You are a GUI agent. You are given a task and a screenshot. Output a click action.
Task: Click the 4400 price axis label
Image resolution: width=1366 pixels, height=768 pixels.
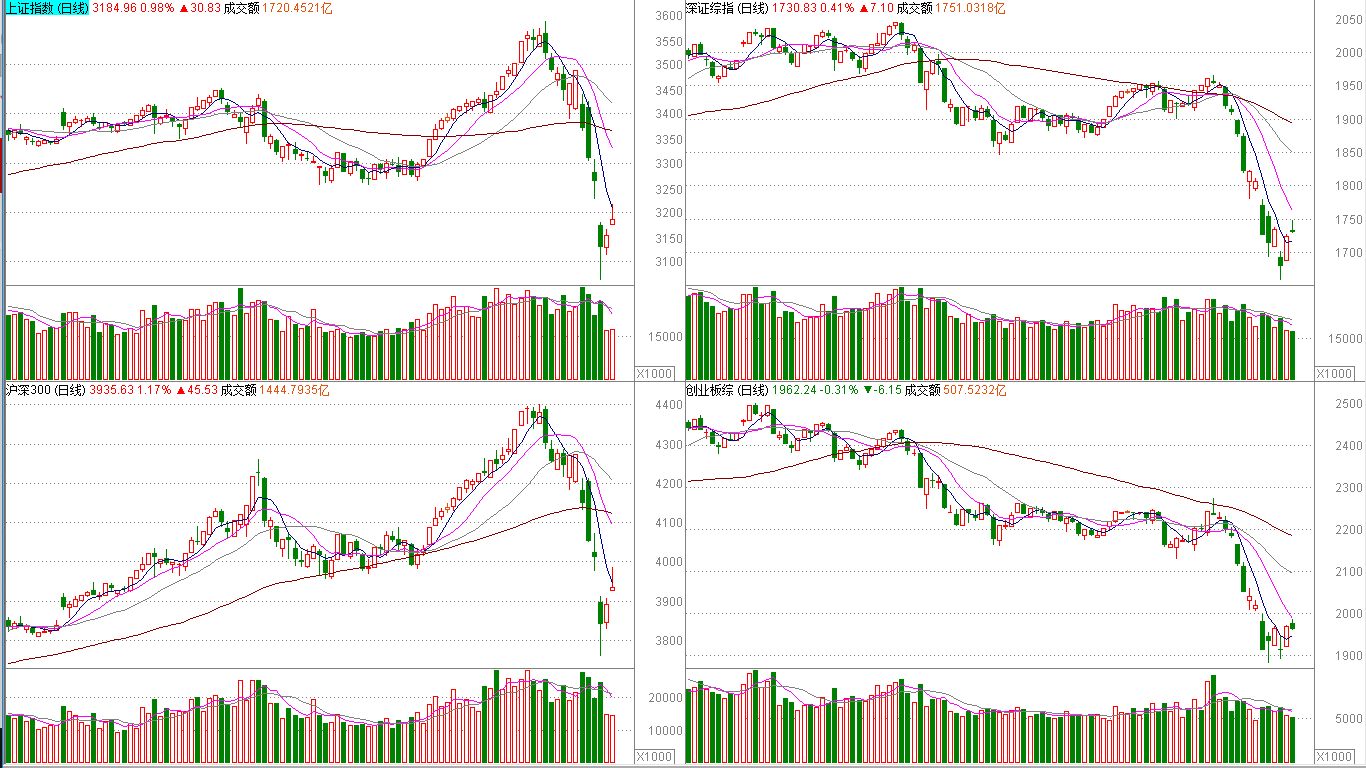coord(669,406)
